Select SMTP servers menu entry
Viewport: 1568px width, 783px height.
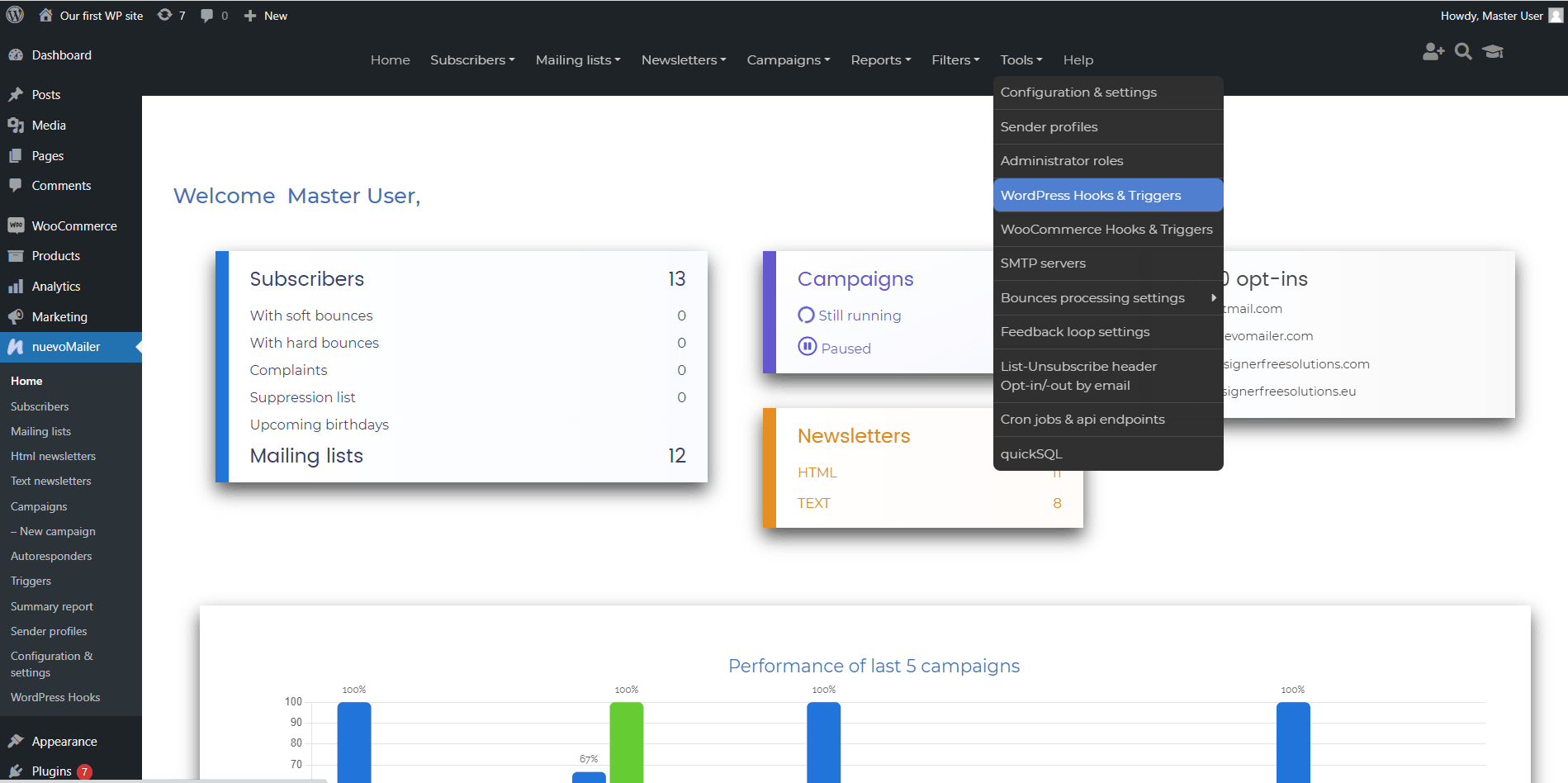pos(1108,263)
